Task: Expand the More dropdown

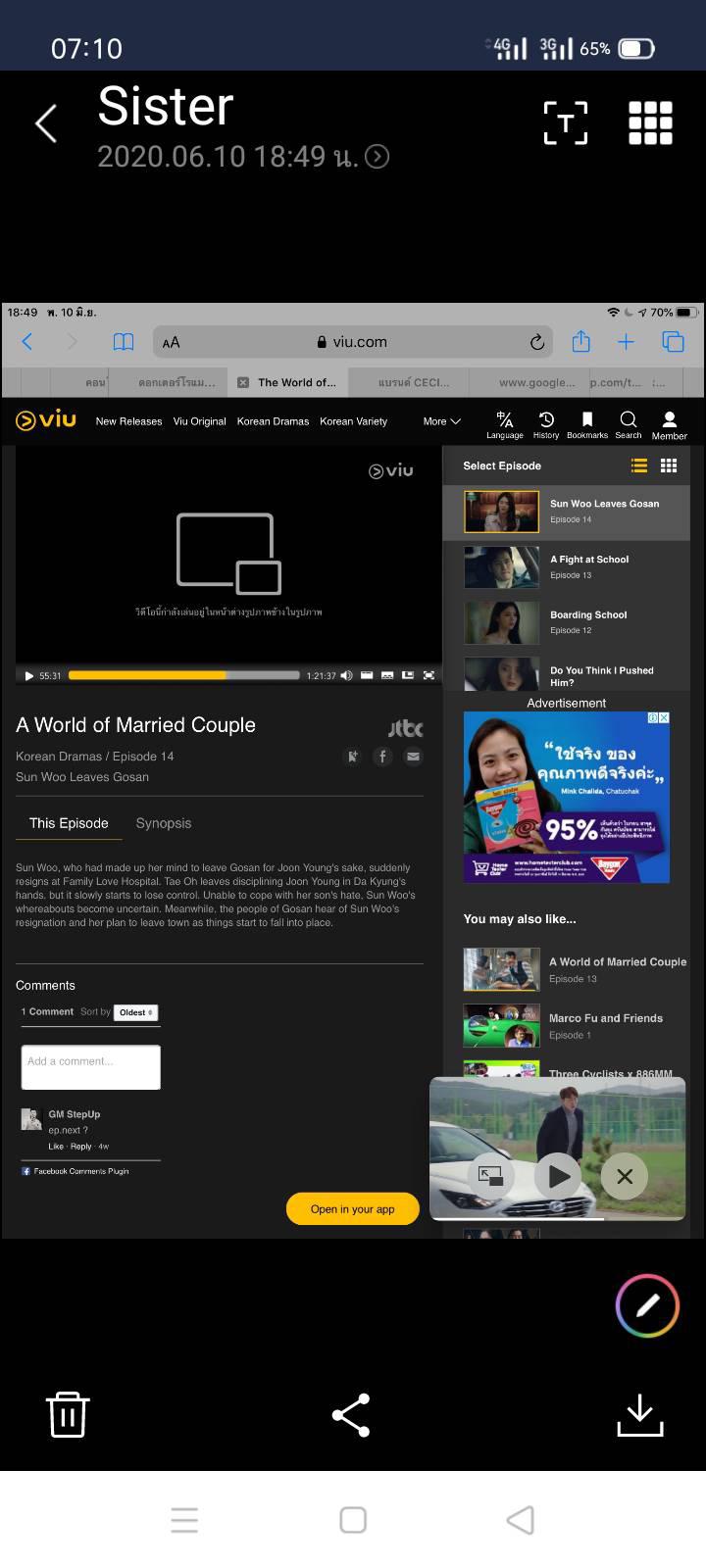Action: [441, 421]
